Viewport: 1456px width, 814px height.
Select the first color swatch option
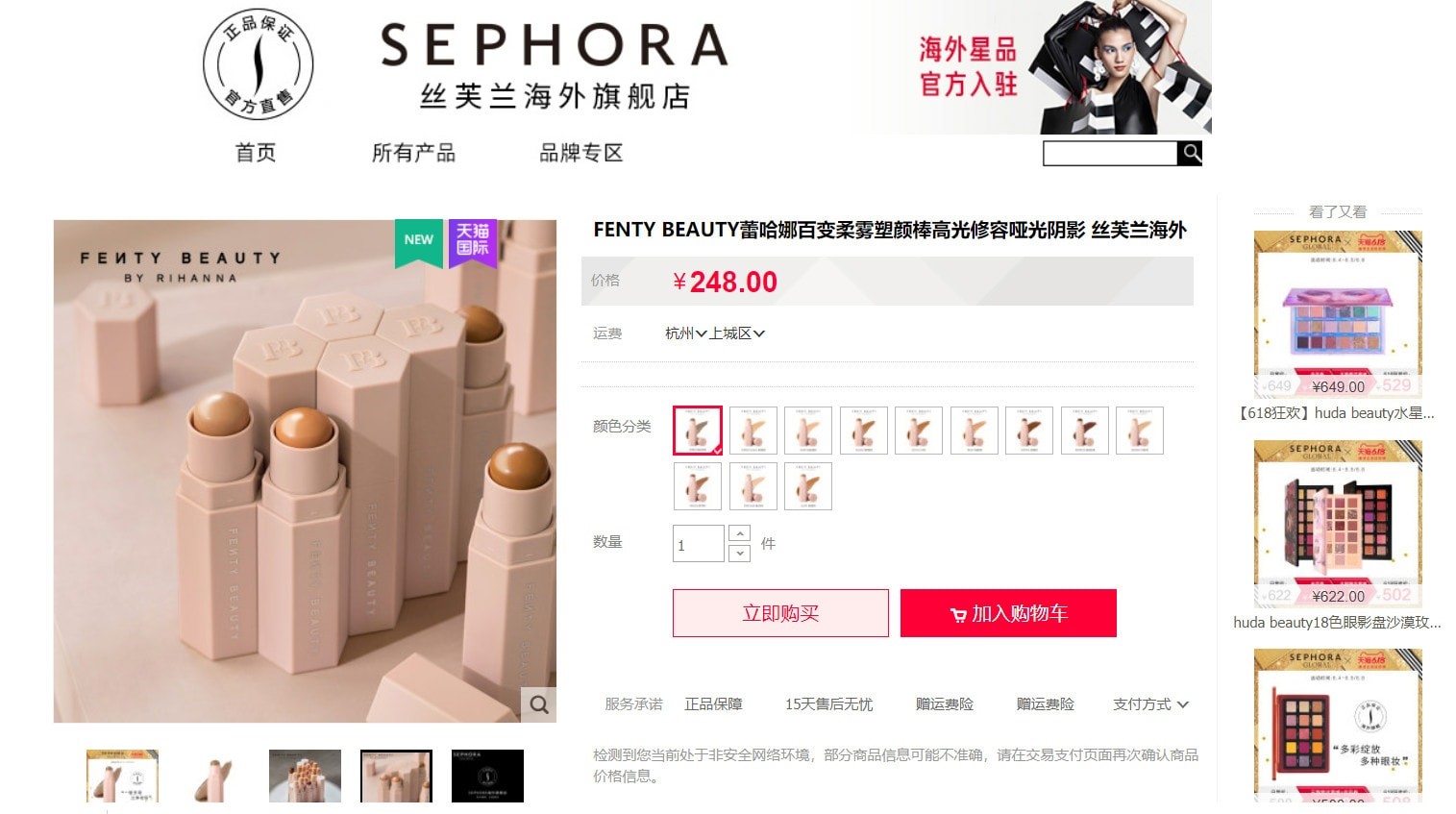click(698, 430)
